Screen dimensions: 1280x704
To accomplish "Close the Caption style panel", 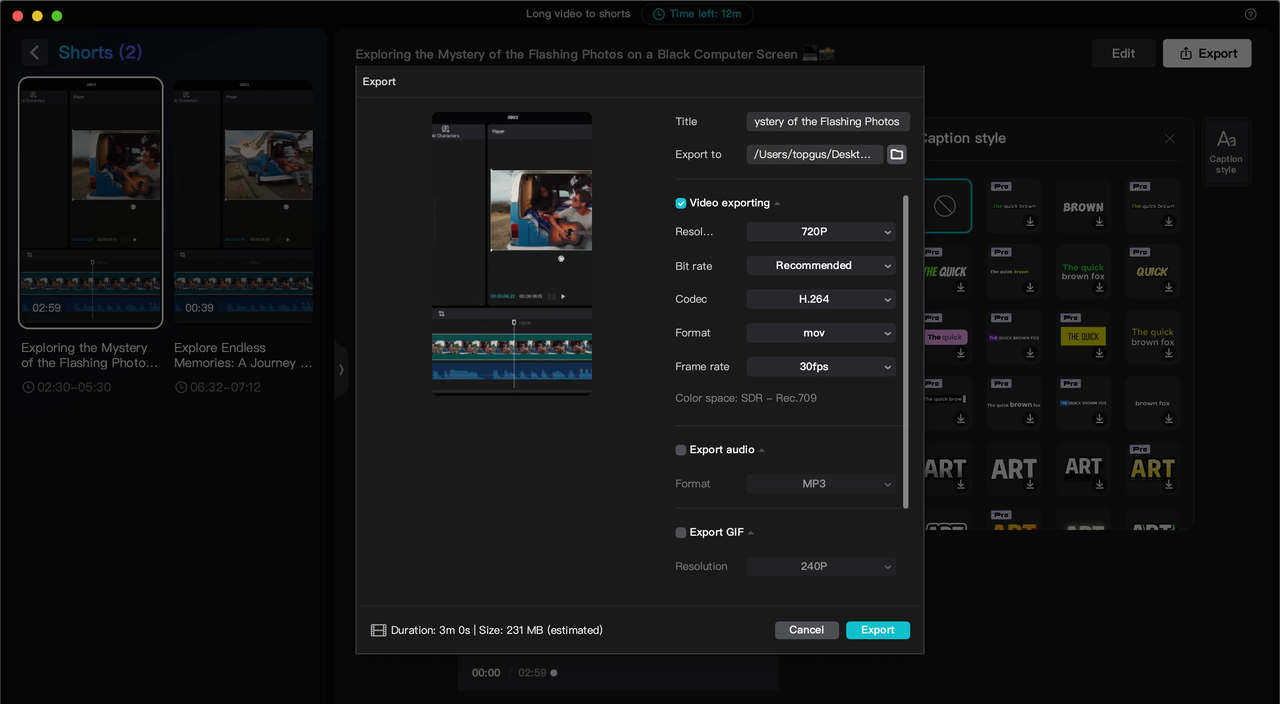I will [1169, 138].
